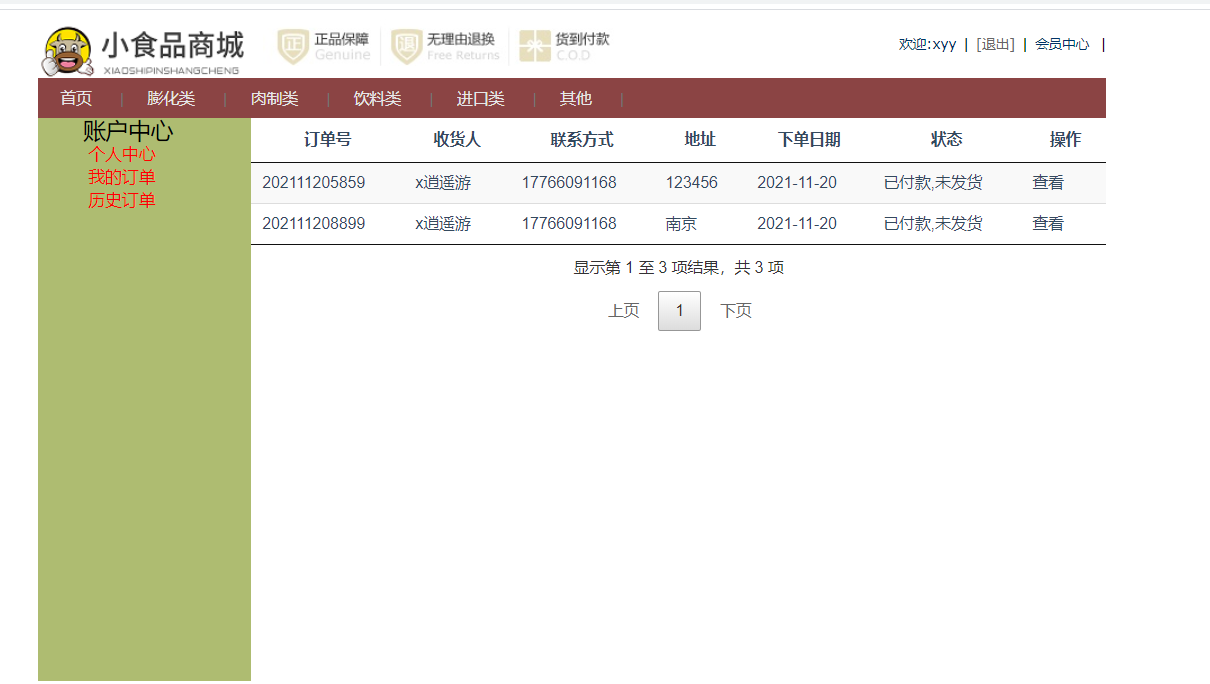Open 我的订单 in the sidebar
The width and height of the screenshot is (1210, 684).
122,177
